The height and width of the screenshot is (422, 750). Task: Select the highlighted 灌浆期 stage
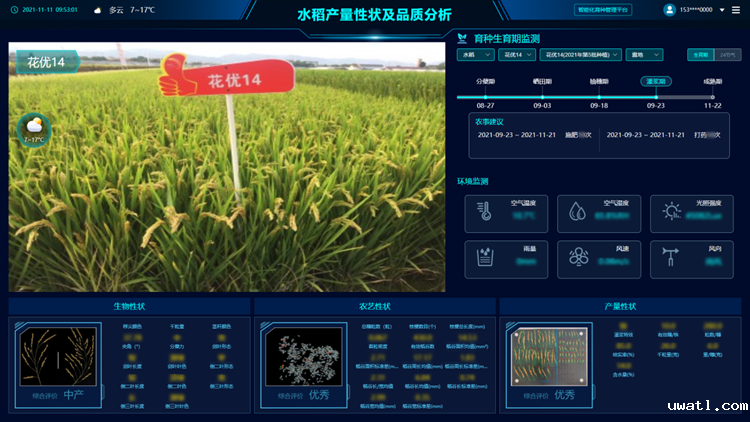click(656, 81)
